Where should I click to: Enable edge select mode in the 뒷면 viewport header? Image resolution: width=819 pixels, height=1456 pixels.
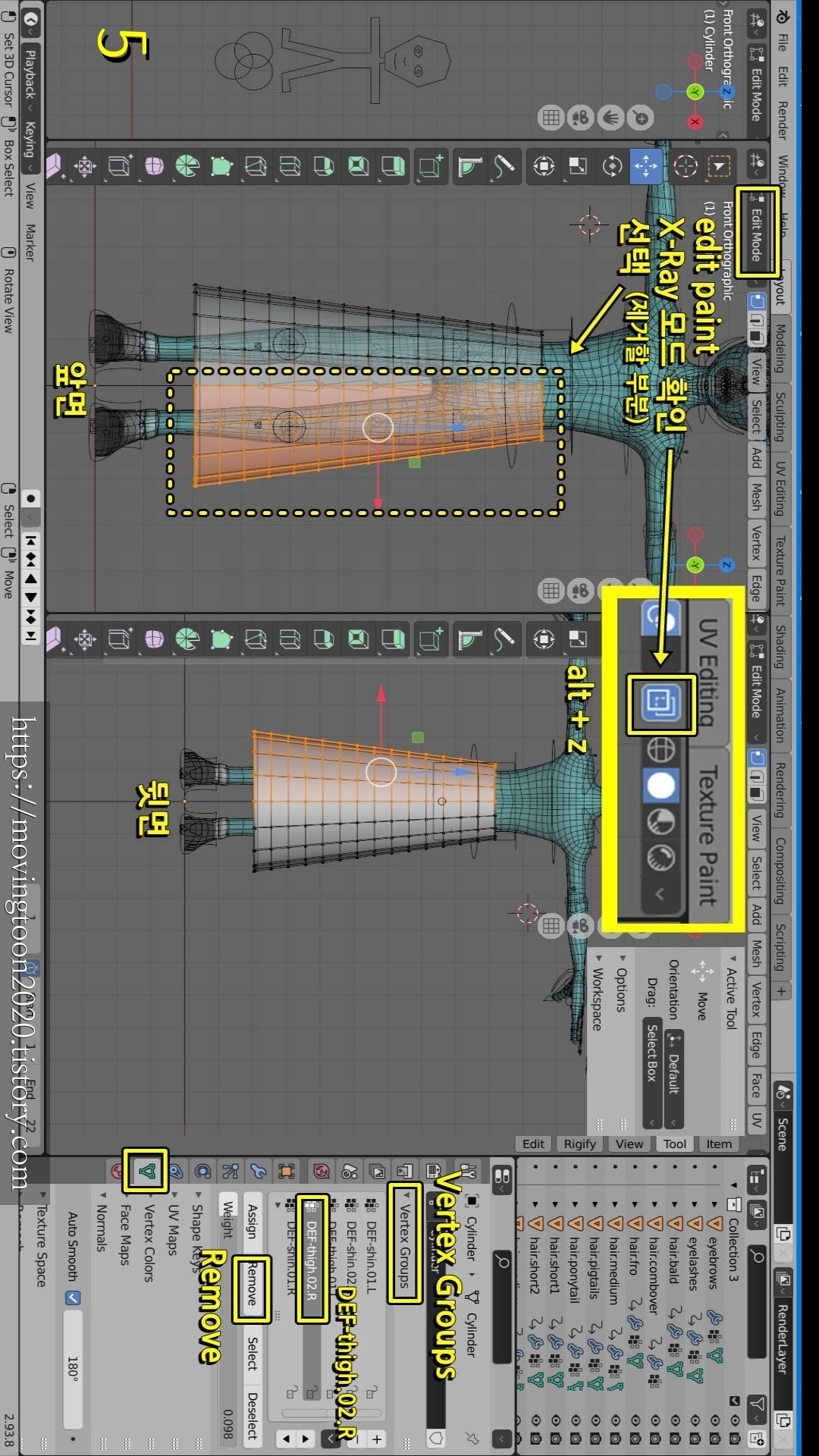pos(757,775)
